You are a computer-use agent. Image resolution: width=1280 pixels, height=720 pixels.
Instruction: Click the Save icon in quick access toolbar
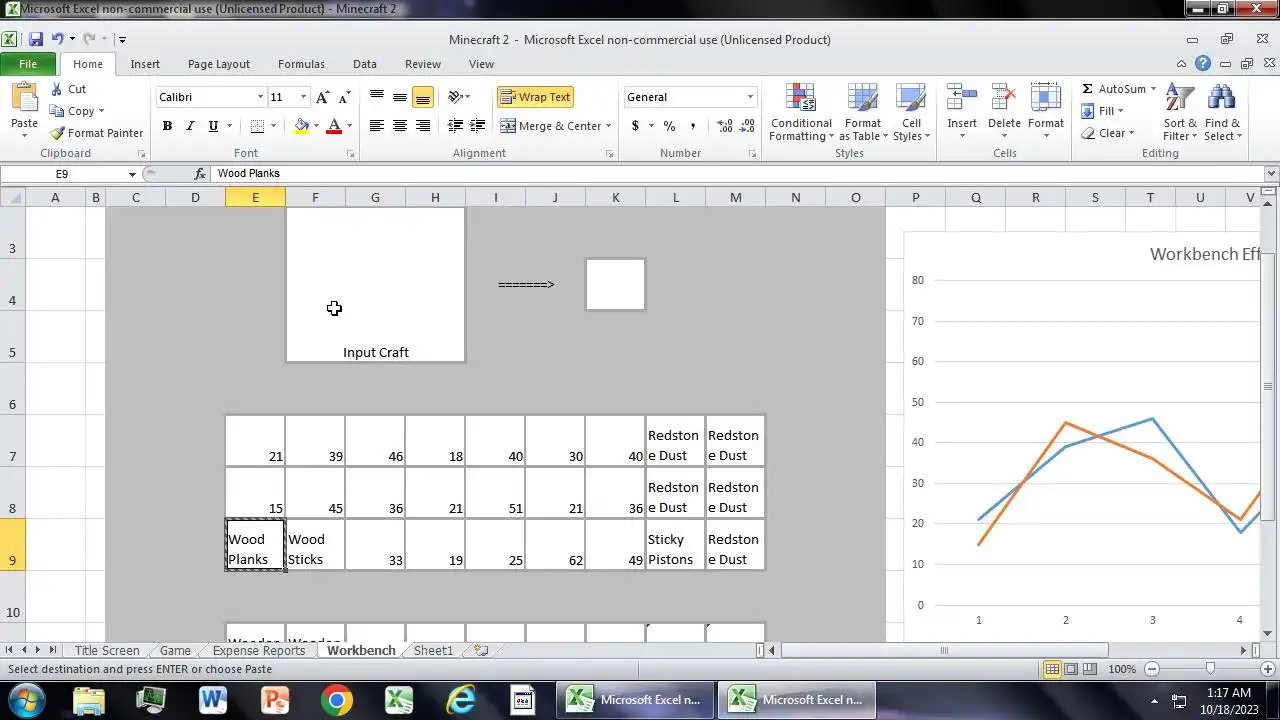coord(35,40)
